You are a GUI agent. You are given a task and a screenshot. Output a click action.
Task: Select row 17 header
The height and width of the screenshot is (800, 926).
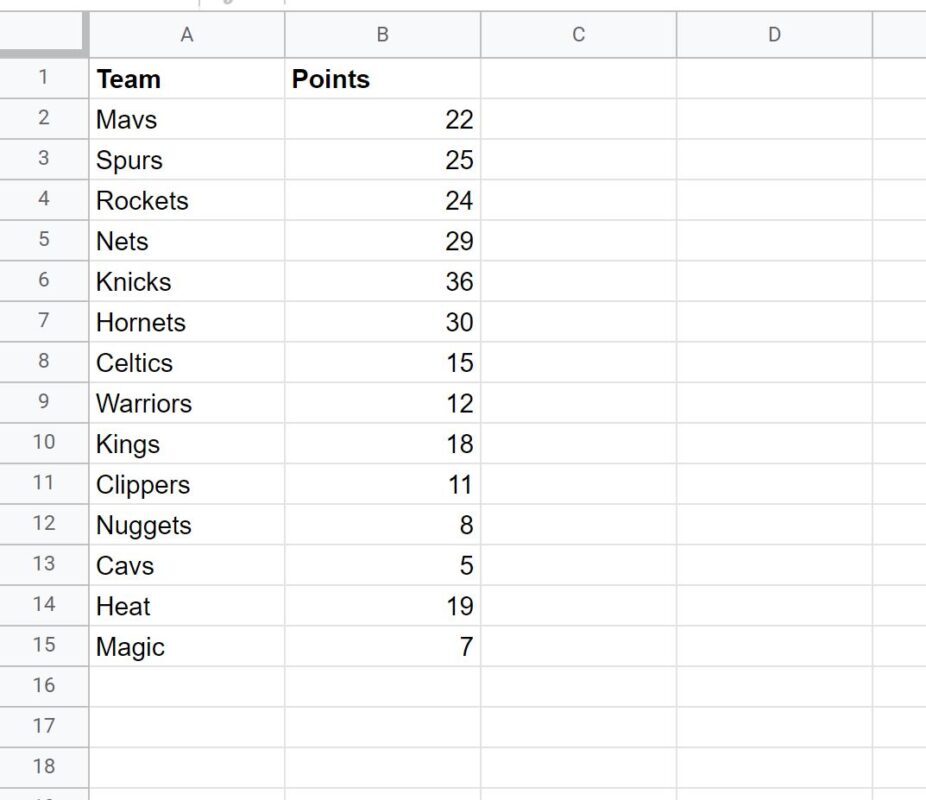44,727
